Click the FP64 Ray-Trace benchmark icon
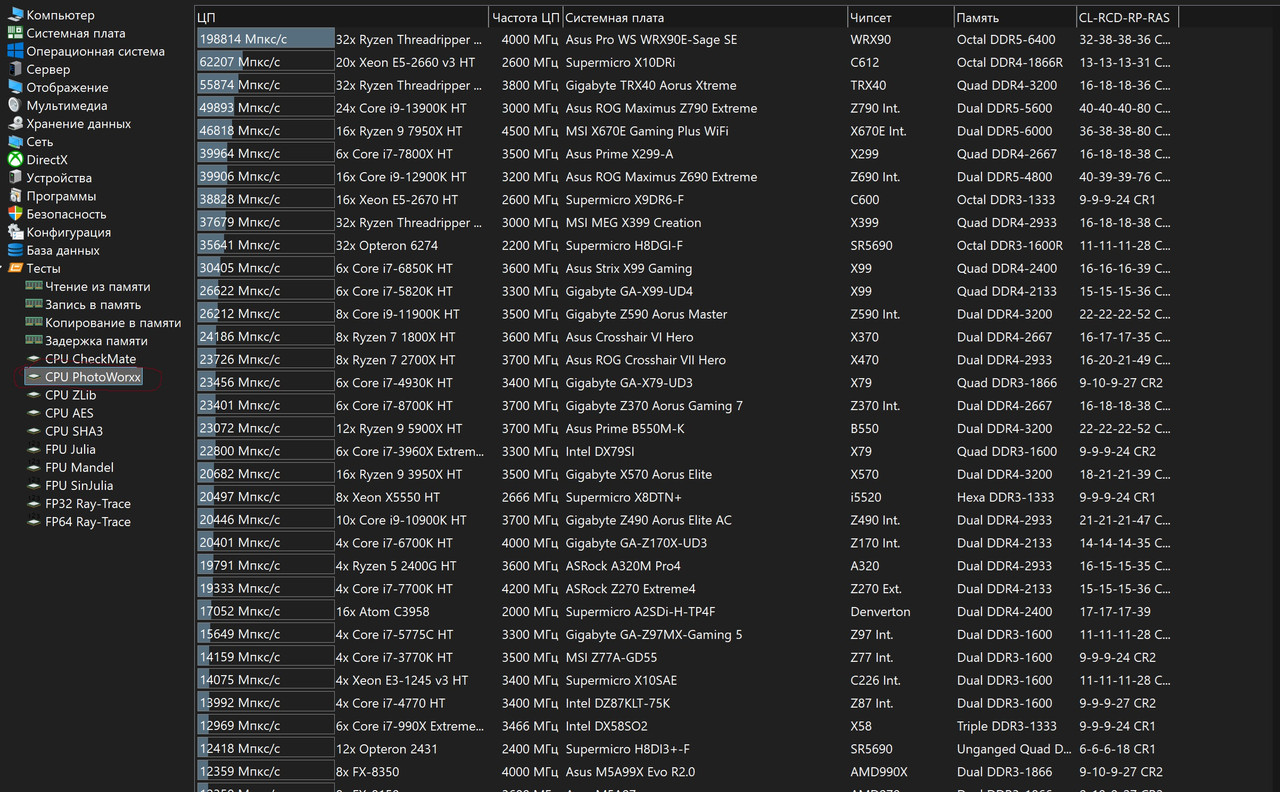 click(34, 522)
